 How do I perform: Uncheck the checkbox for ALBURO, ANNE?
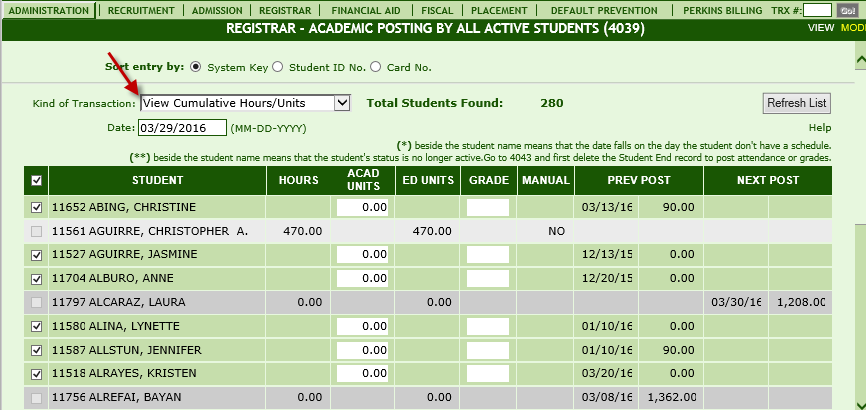(36, 279)
